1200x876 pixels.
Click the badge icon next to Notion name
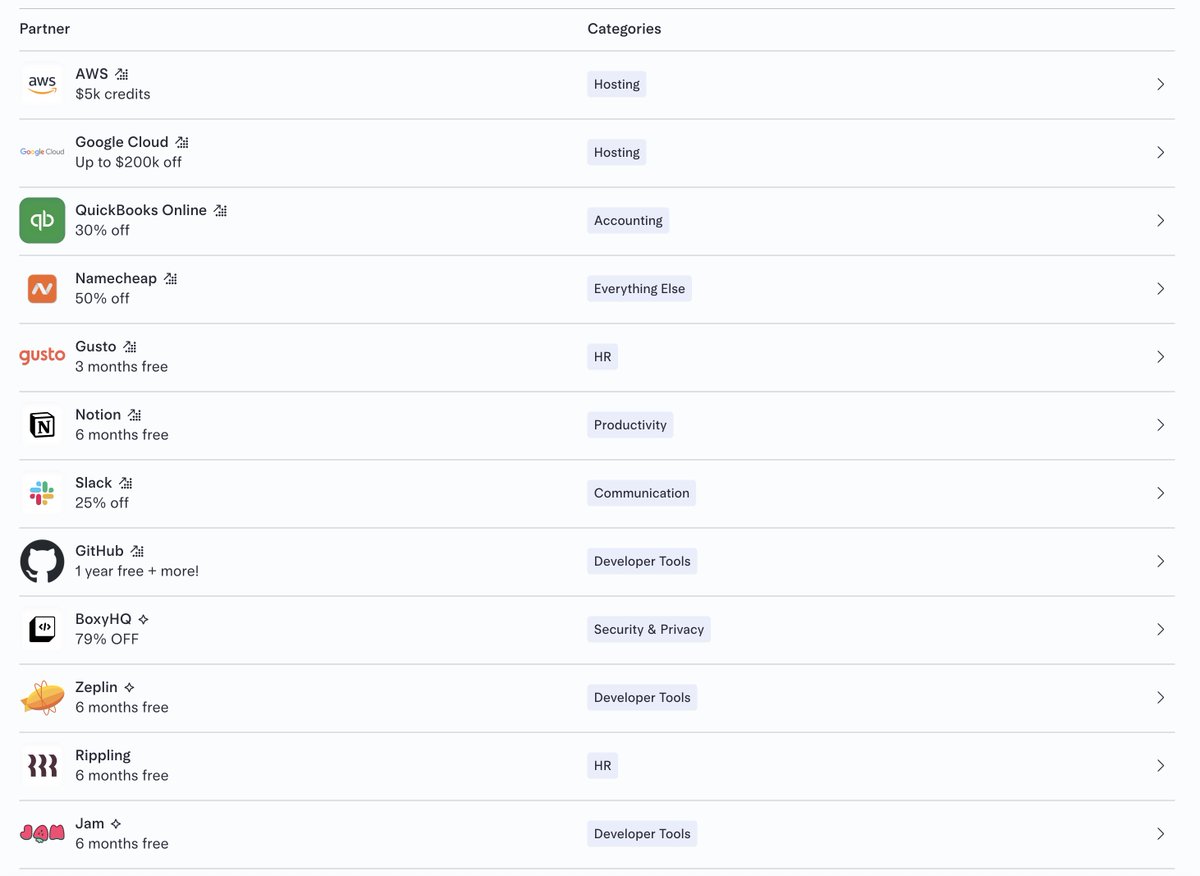(x=134, y=414)
